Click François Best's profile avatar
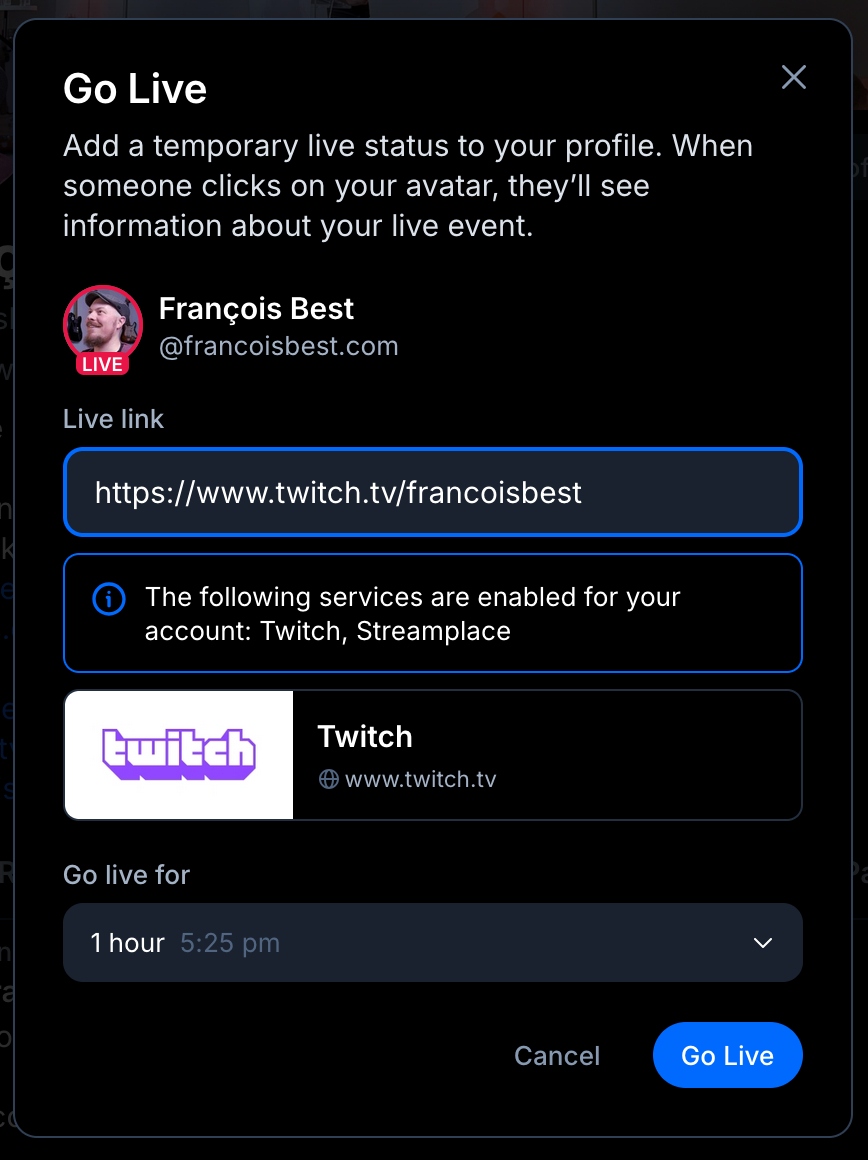868x1160 pixels. click(102, 322)
